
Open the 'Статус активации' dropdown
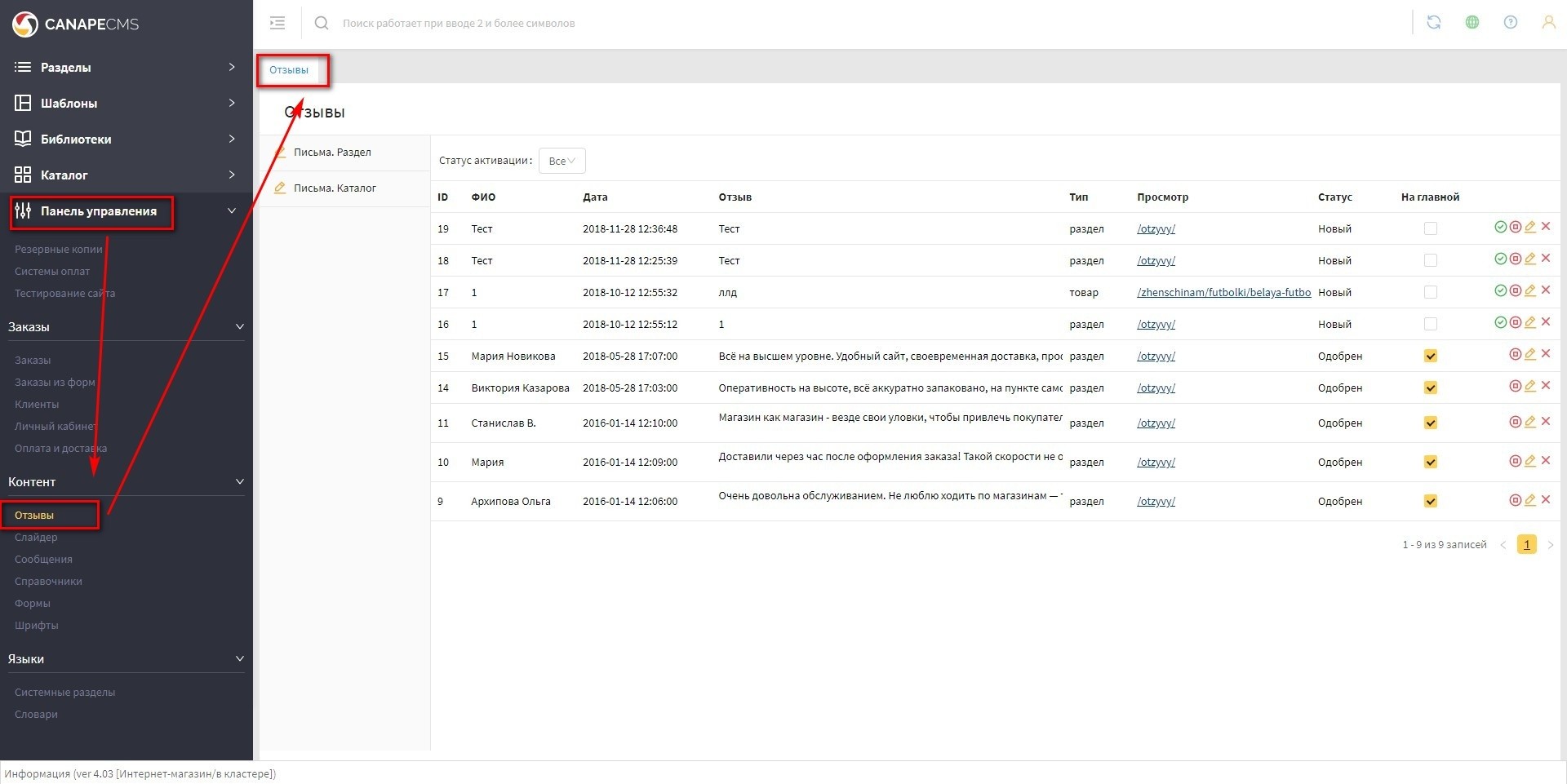coord(562,162)
